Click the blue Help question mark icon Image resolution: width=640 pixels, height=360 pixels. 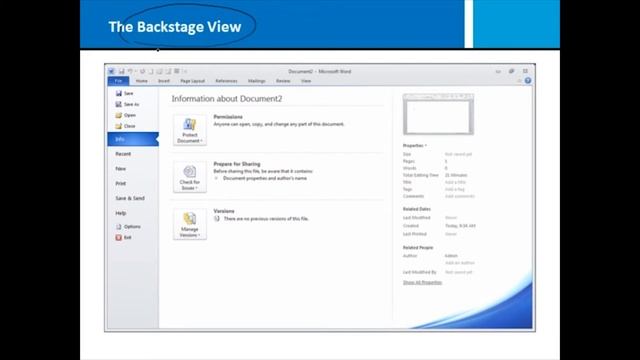[x=528, y=81]
